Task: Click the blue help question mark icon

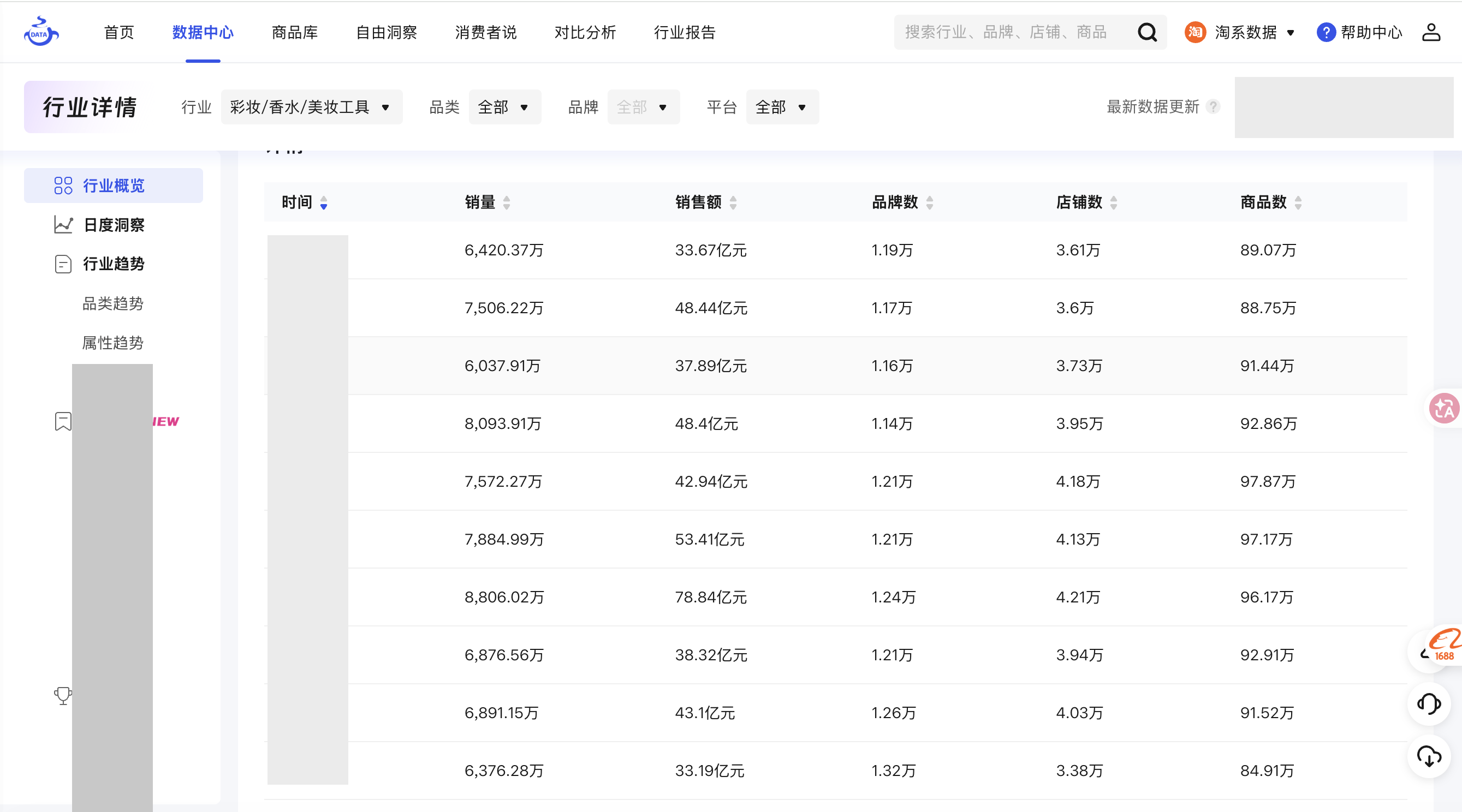Action: pos(1326,32)
